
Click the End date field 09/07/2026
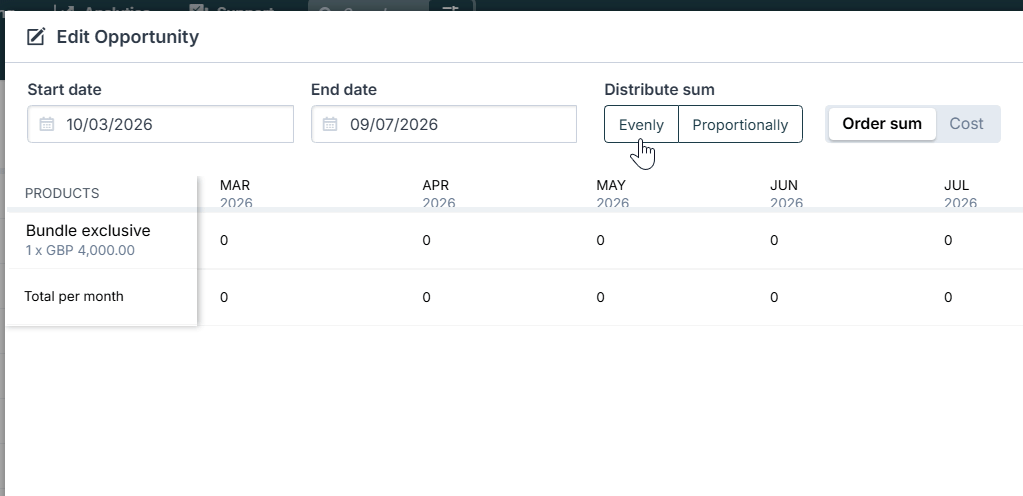pos(444,124)
